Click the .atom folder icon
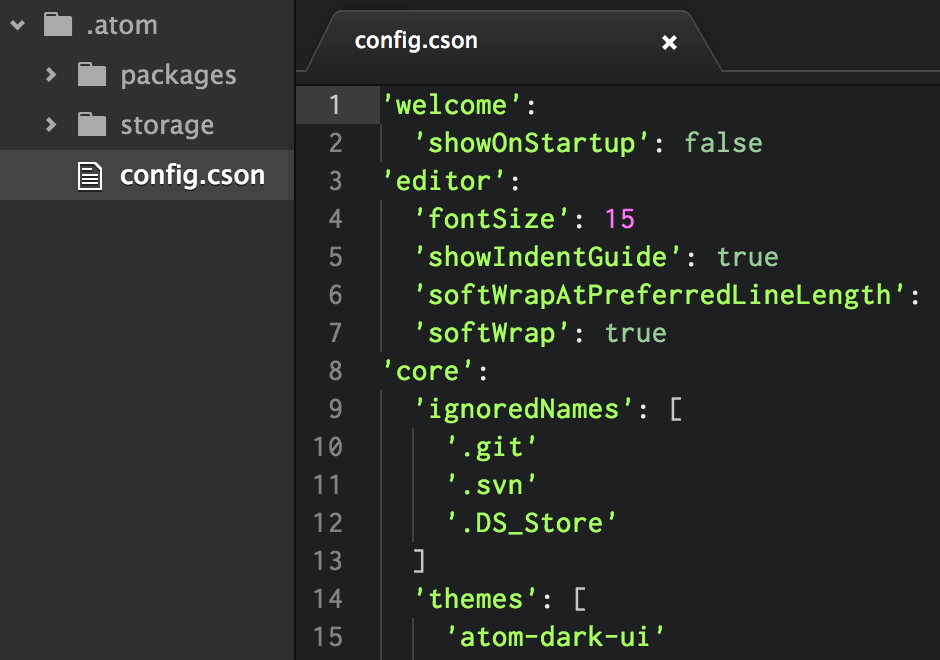 (58, 25)
